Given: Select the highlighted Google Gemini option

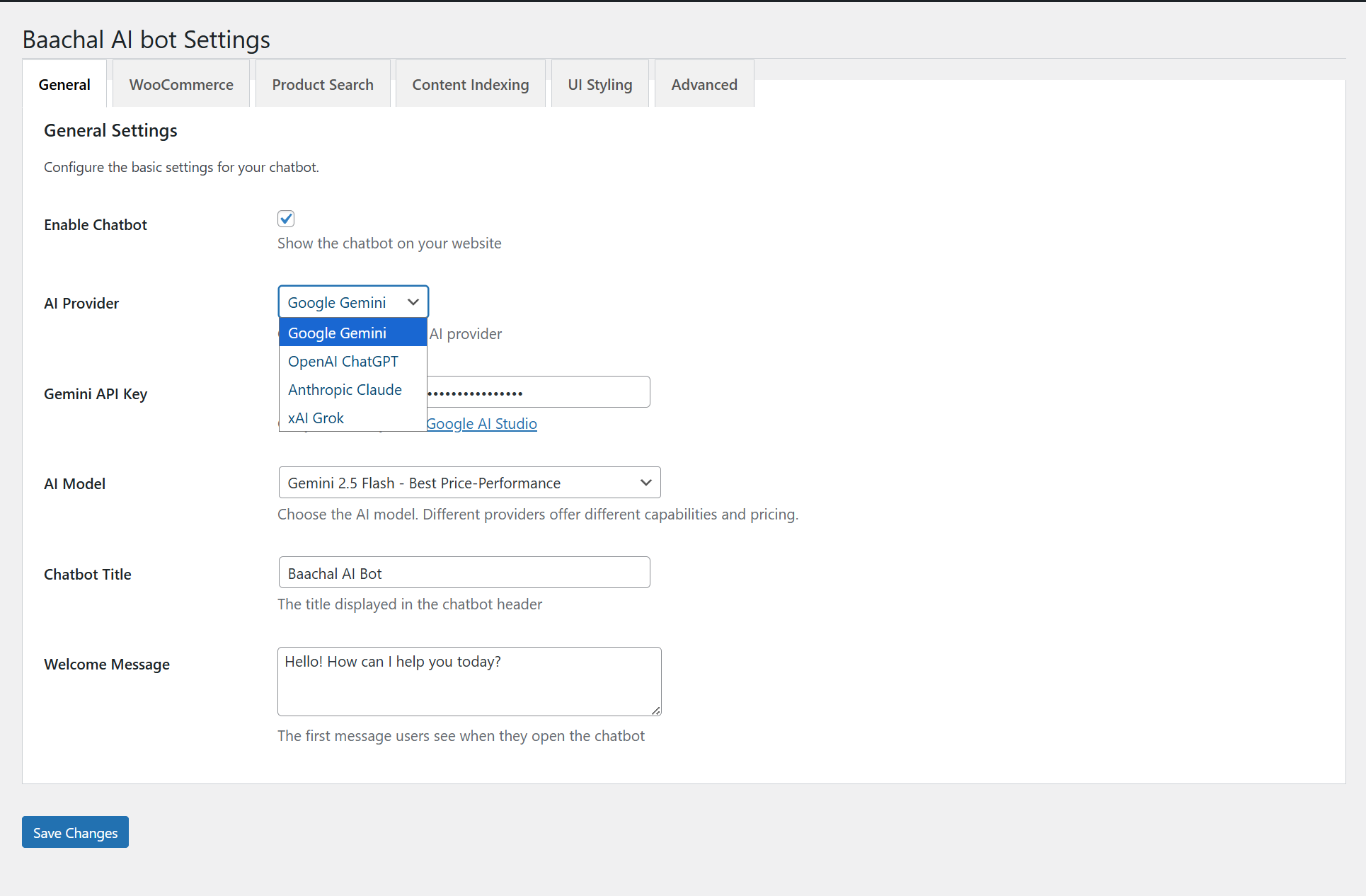Looking at the screenshot, I should coord(337,332).
